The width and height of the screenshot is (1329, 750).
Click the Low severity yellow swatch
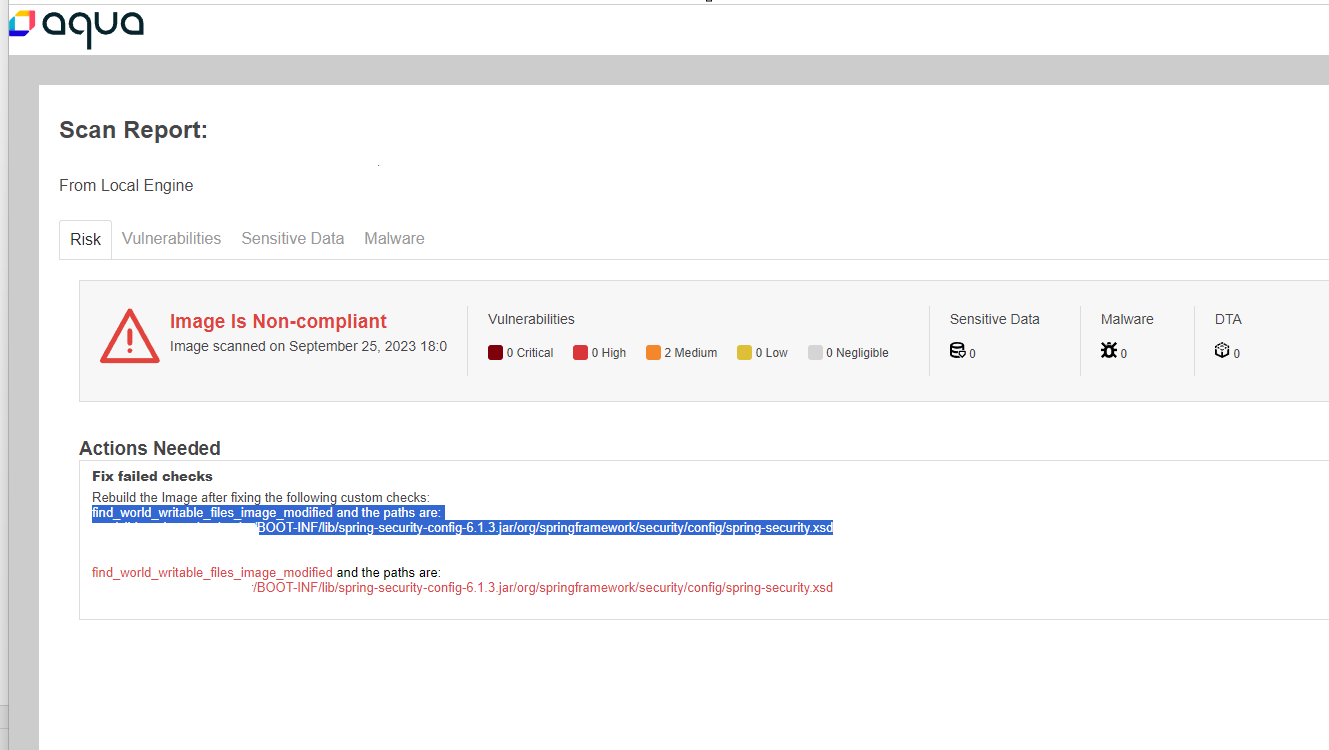tap(744, 352)
